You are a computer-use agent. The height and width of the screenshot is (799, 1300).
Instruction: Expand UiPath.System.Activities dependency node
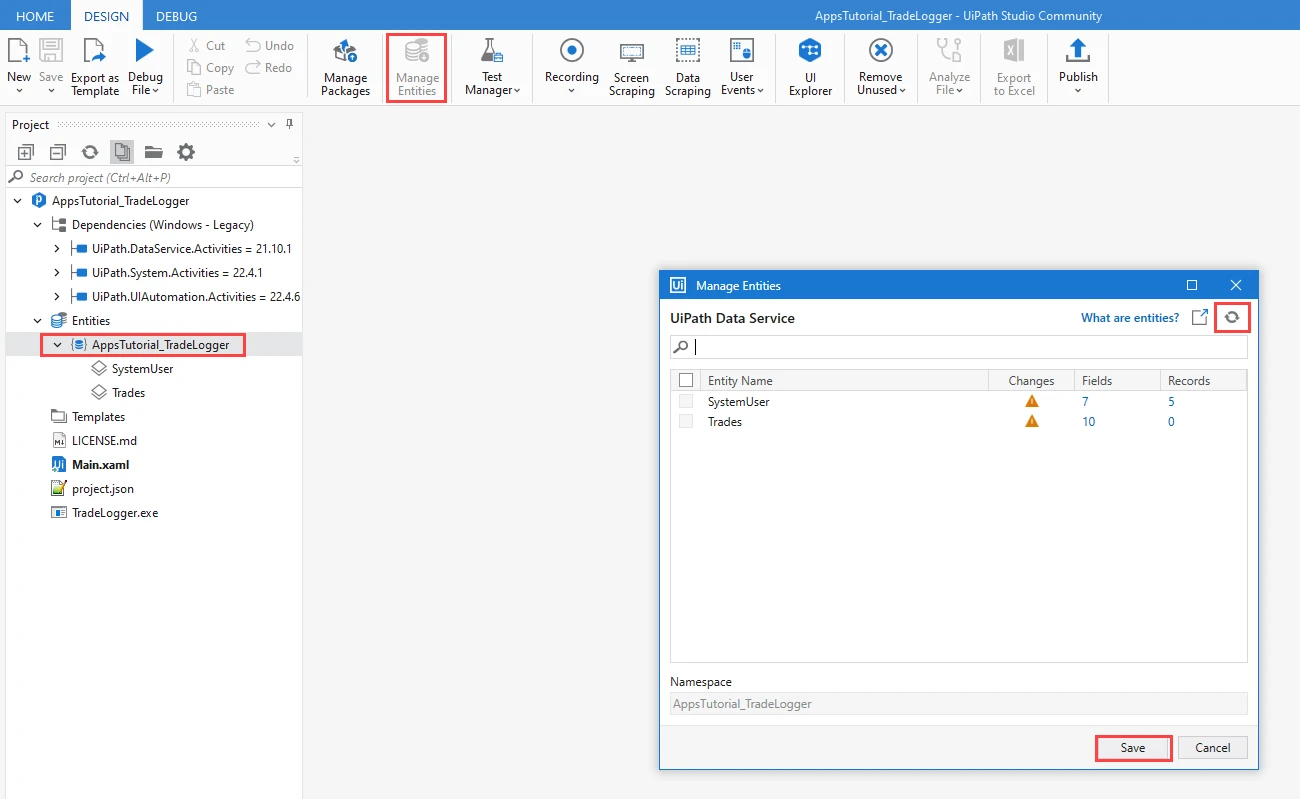(57, 273)
